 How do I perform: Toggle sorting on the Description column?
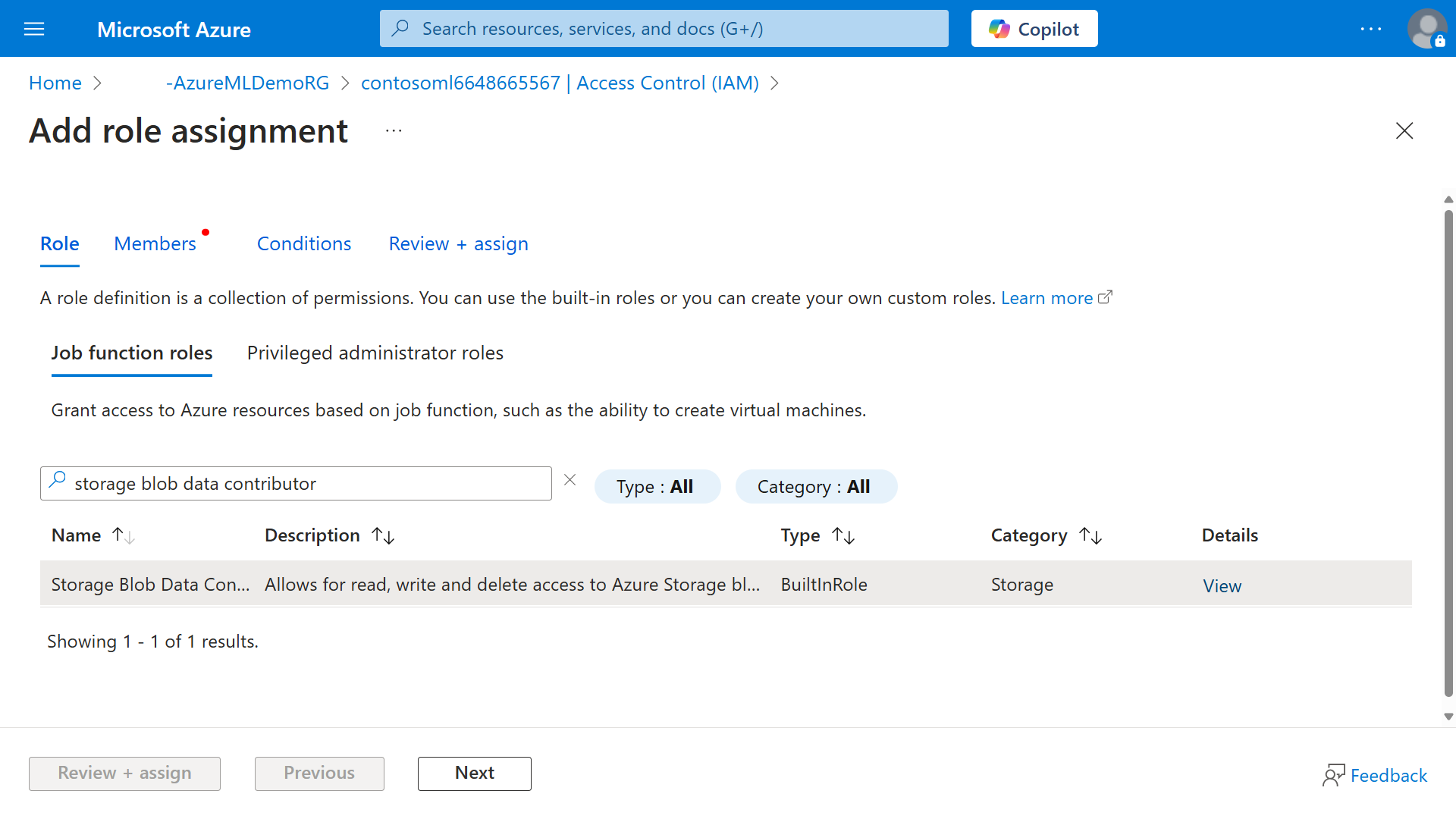[x=384, y=535]
